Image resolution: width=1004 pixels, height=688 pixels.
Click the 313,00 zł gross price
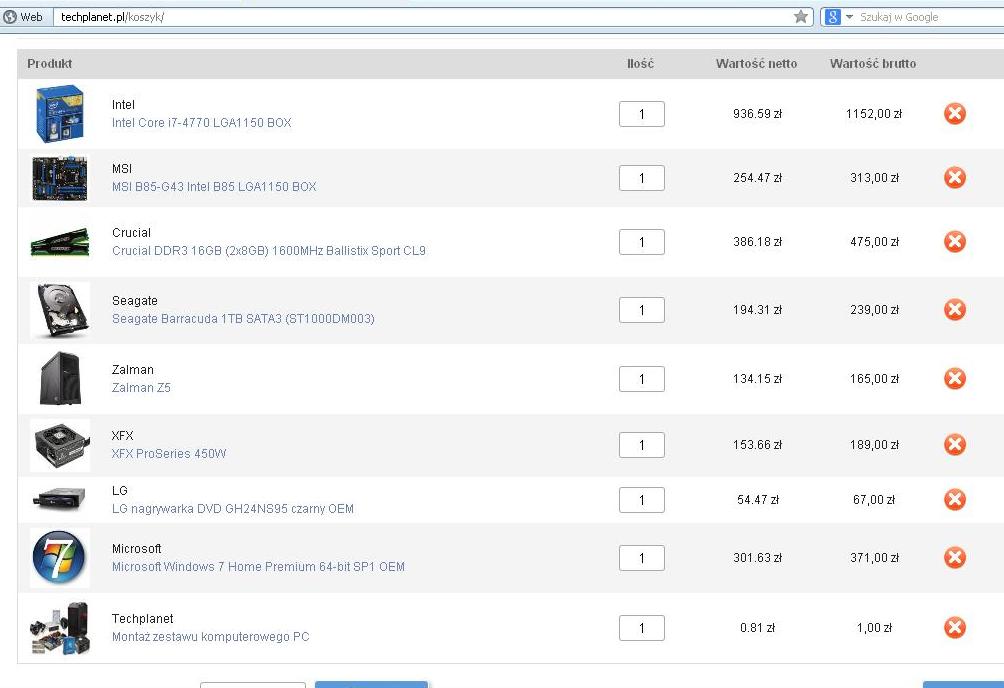(874, 178)
